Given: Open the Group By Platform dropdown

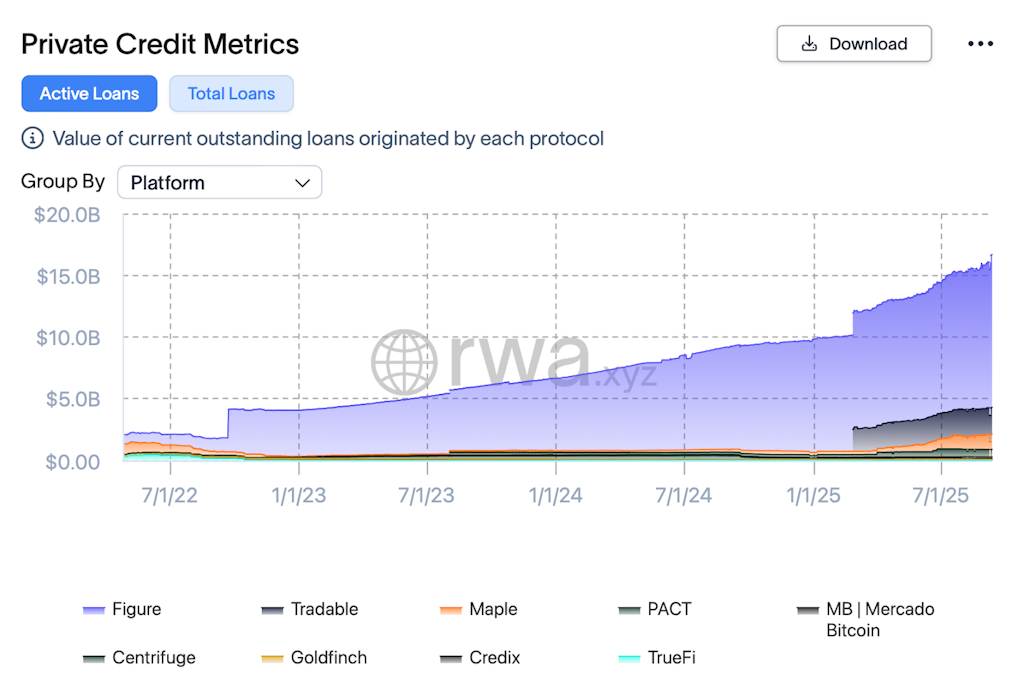Looking at the screenshot, I should pos(219,183).
